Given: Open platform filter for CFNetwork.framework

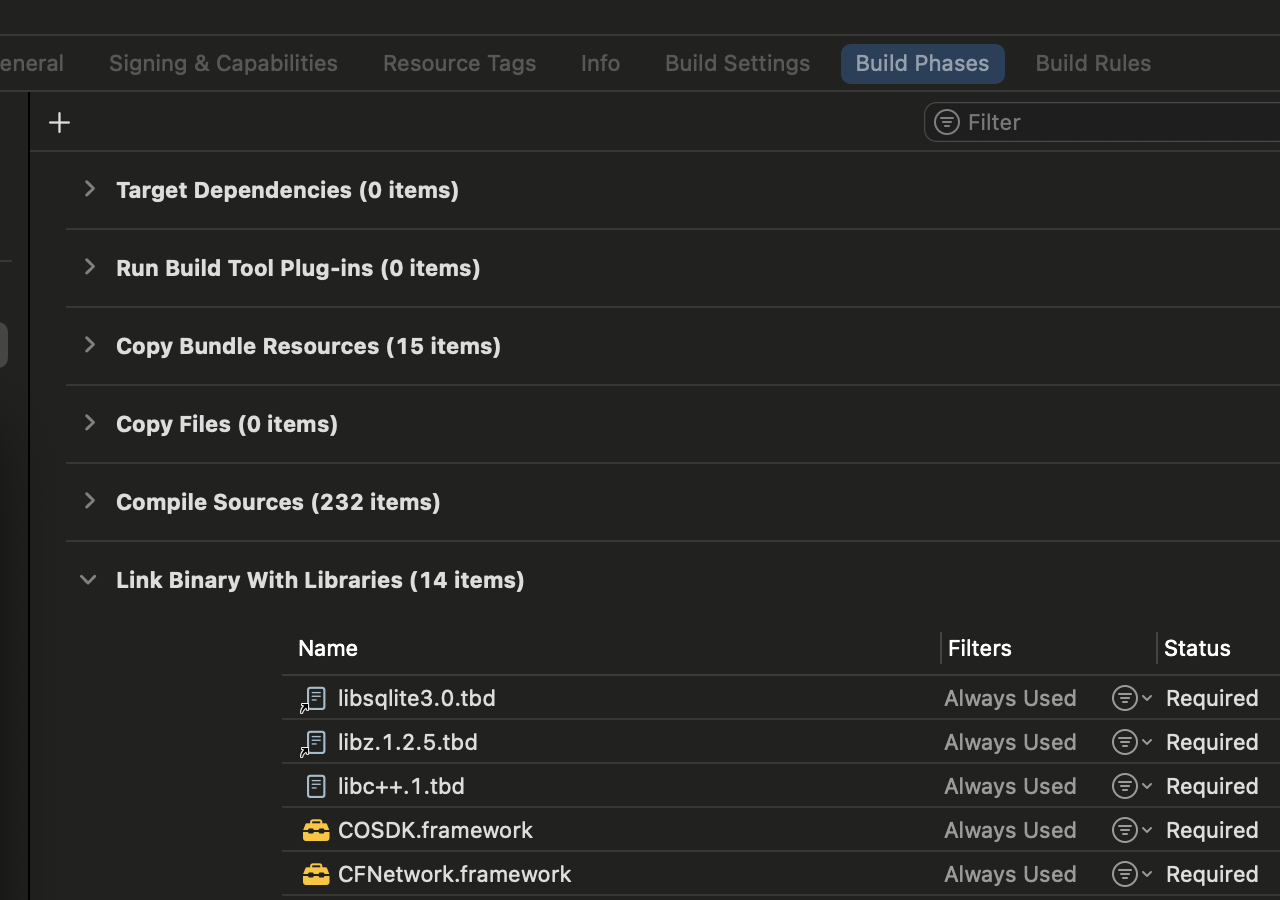Looking at the screenshot, I should [1132, 874].
